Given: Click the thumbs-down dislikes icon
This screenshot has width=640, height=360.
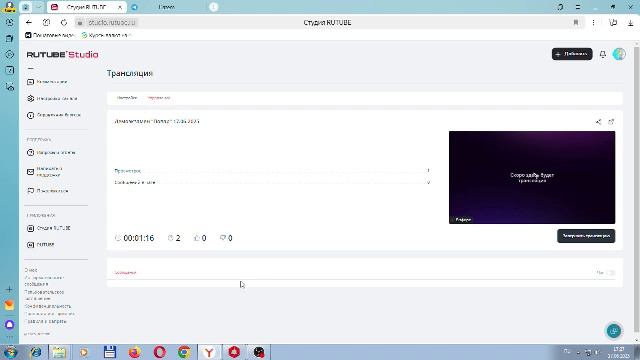Looking at the screenshot, I should click(222, 238).
